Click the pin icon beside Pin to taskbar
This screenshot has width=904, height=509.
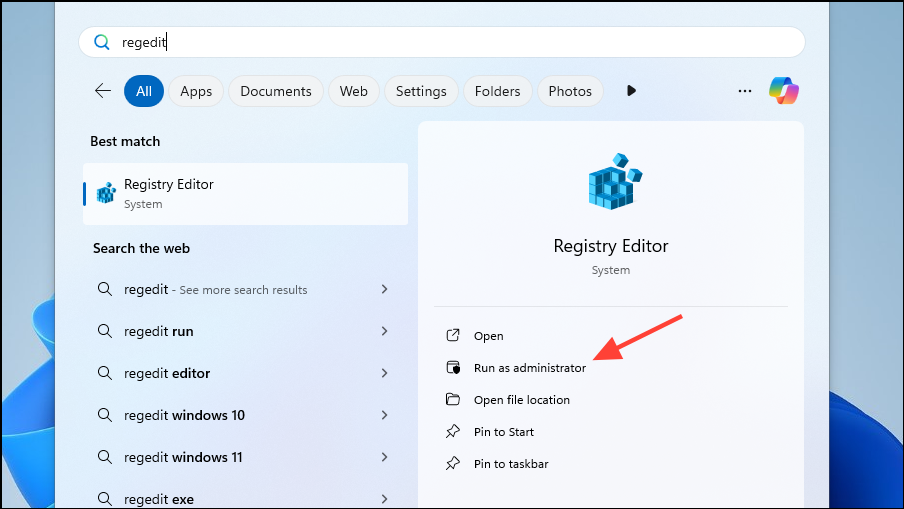tap(453, 463)
